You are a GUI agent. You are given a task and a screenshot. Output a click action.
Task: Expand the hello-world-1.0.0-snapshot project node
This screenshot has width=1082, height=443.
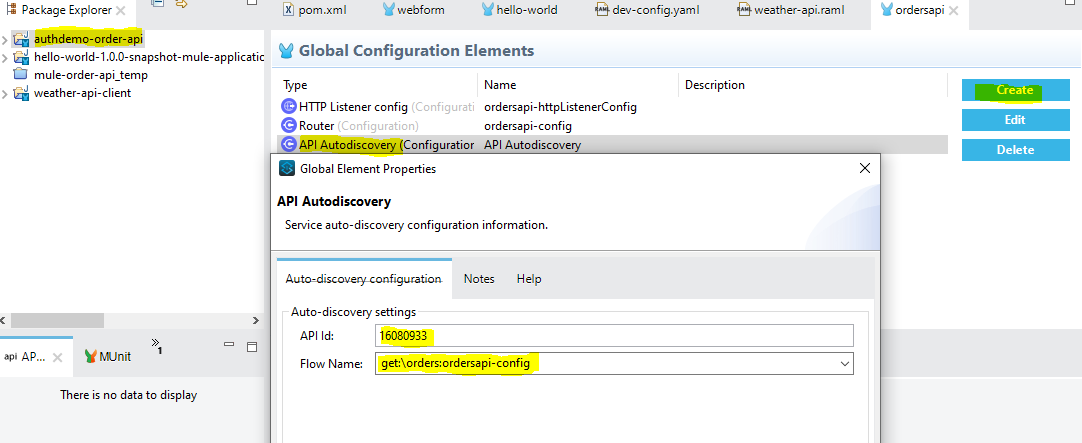coord(6,58)
